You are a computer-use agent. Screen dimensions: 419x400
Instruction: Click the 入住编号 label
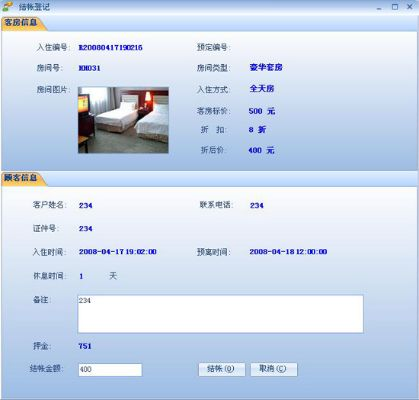click(53, 47)
